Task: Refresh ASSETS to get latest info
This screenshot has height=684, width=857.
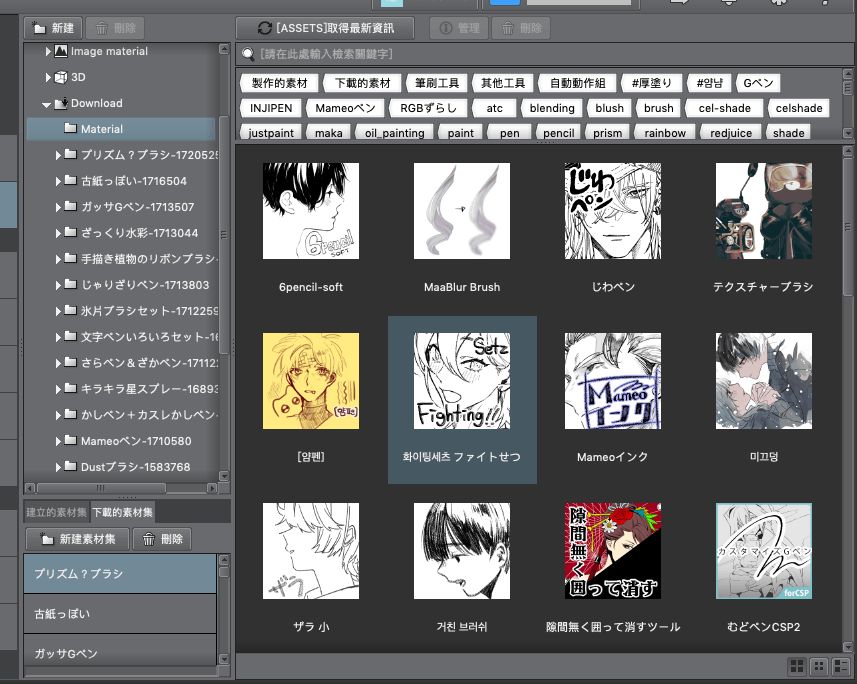Action: coord(326,29)
